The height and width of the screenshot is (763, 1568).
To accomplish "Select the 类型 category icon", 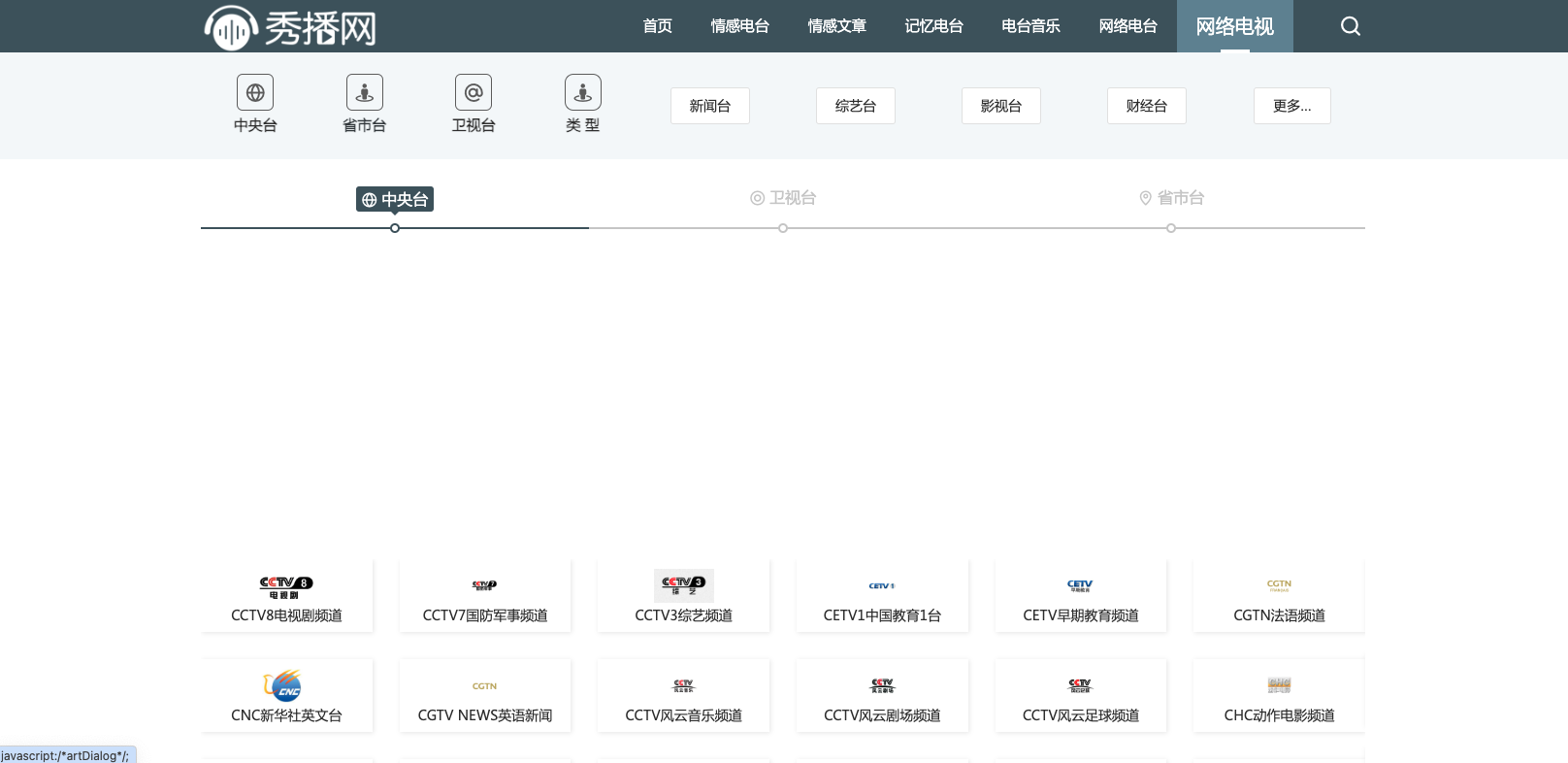I will click(x=583, y=92).
